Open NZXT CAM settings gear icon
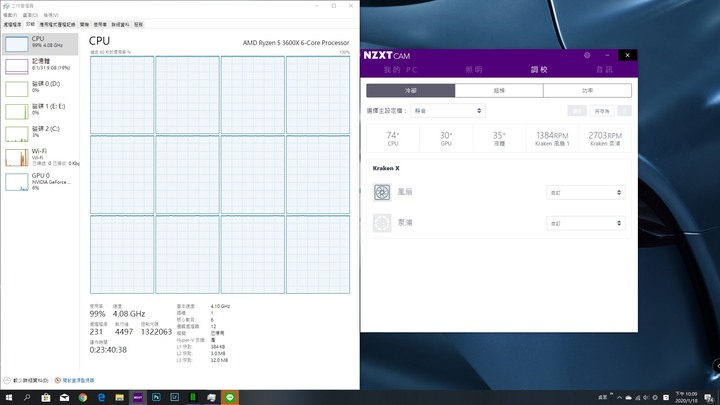This screenshot has width=720, height=405. (587, 55)
